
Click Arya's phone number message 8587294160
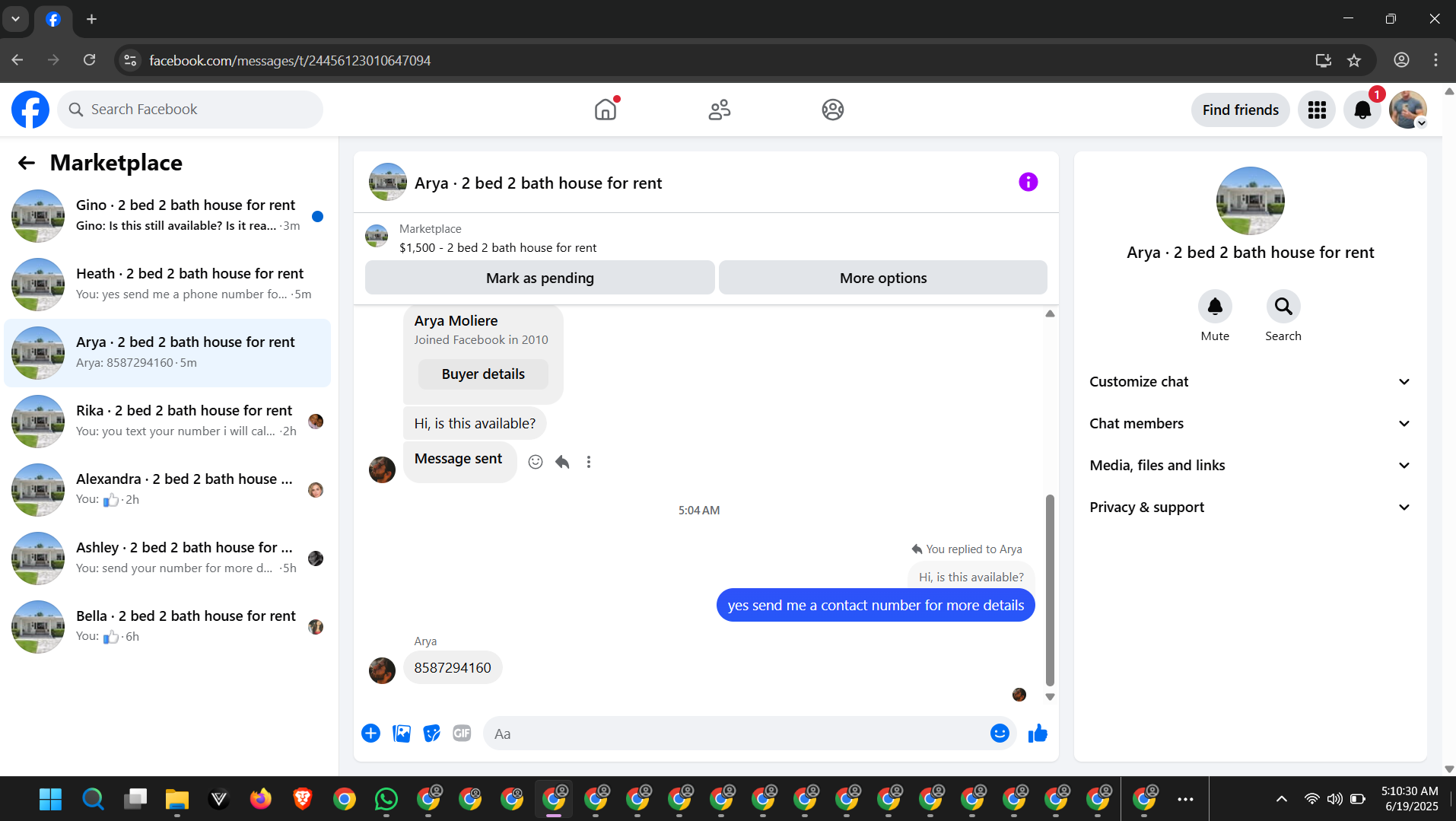pos(453,668)
